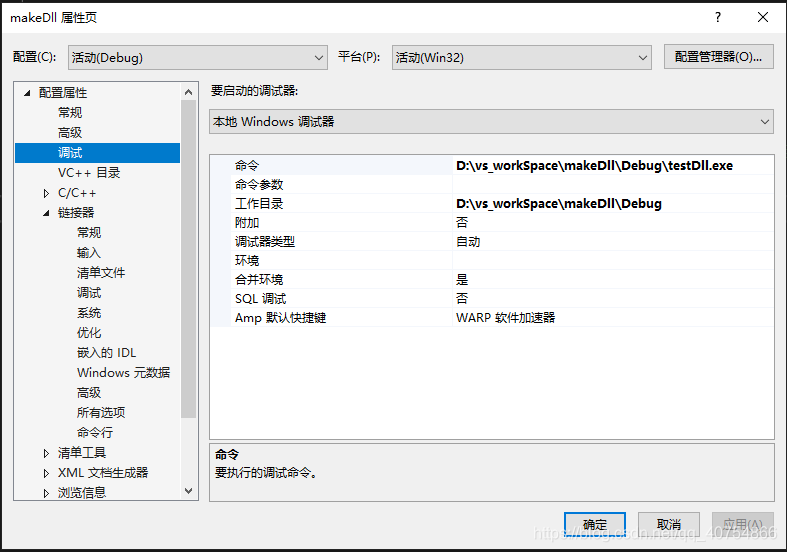Screen dimensions: 787x552
Task: Open the 平台 (Platform) dropdown
Action: (x=521, y=58)
